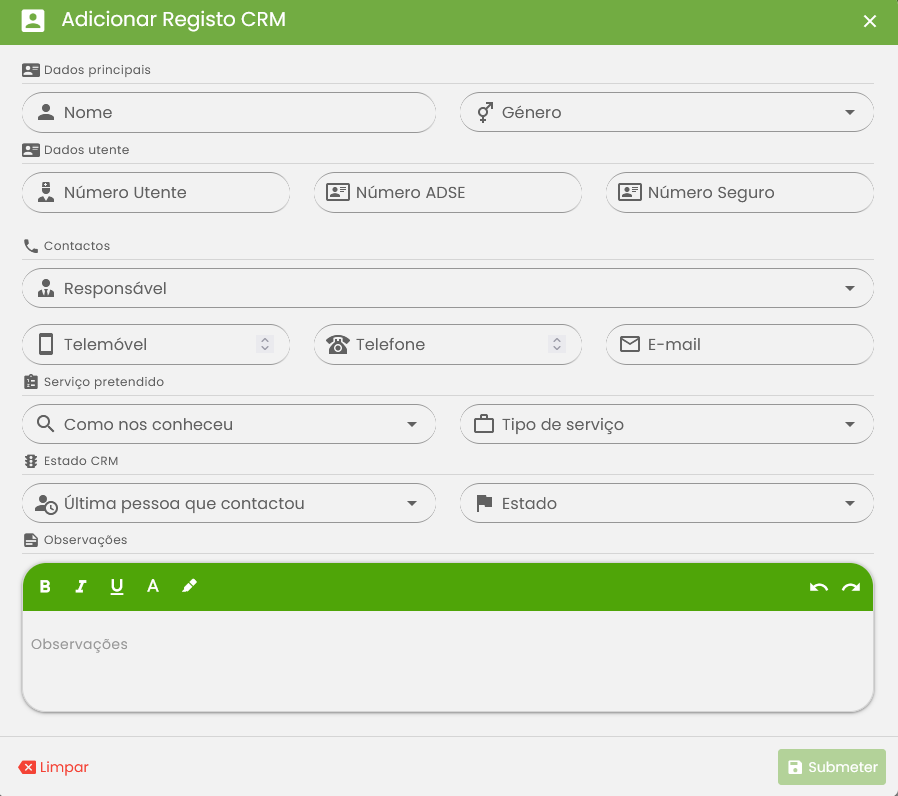Image resolution: width=898 pixels, height=796 pixels.
Task: Redo the last edit in the editor
Action: (x=851, y=587)
